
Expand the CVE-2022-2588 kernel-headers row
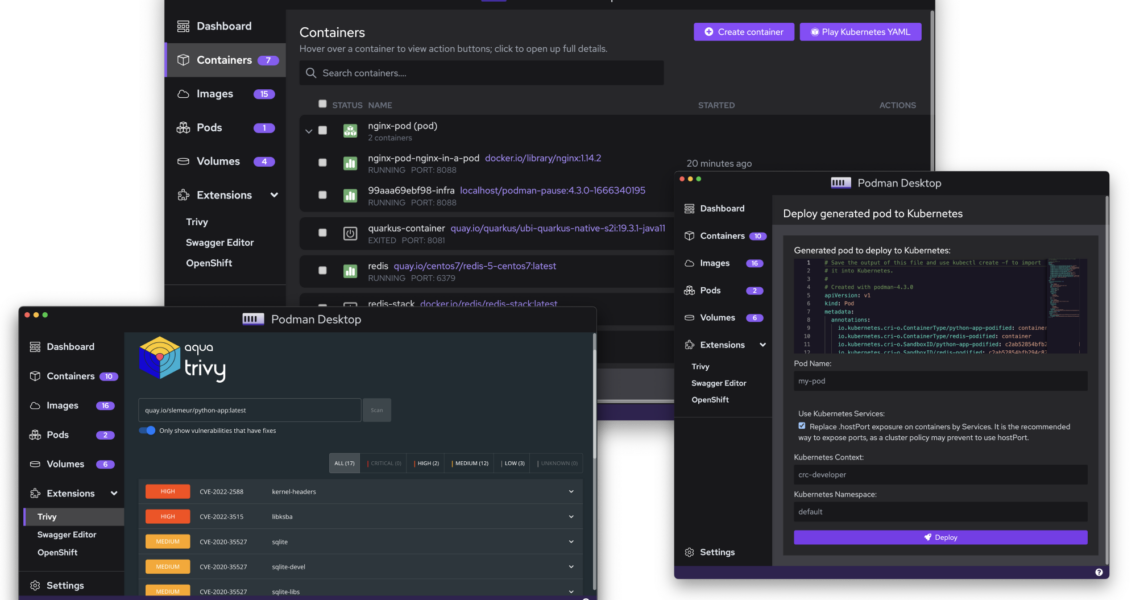[572, 491]
